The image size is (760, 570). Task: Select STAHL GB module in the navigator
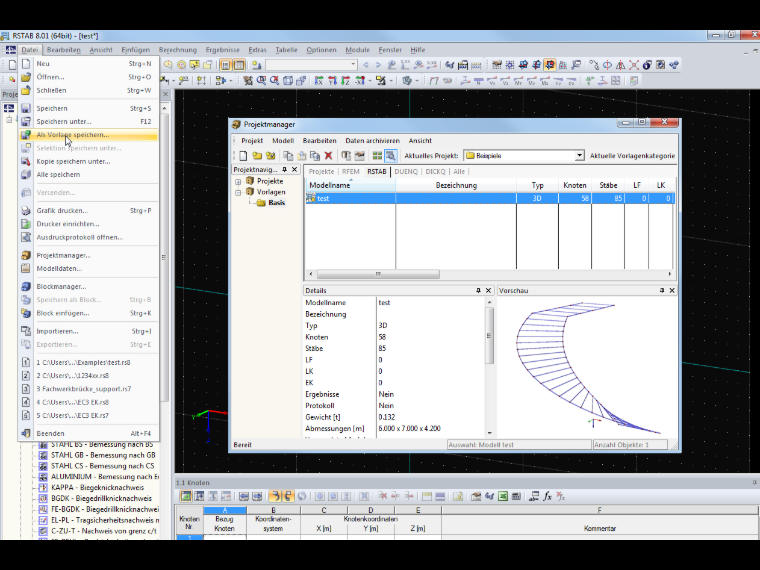(103, 455)
